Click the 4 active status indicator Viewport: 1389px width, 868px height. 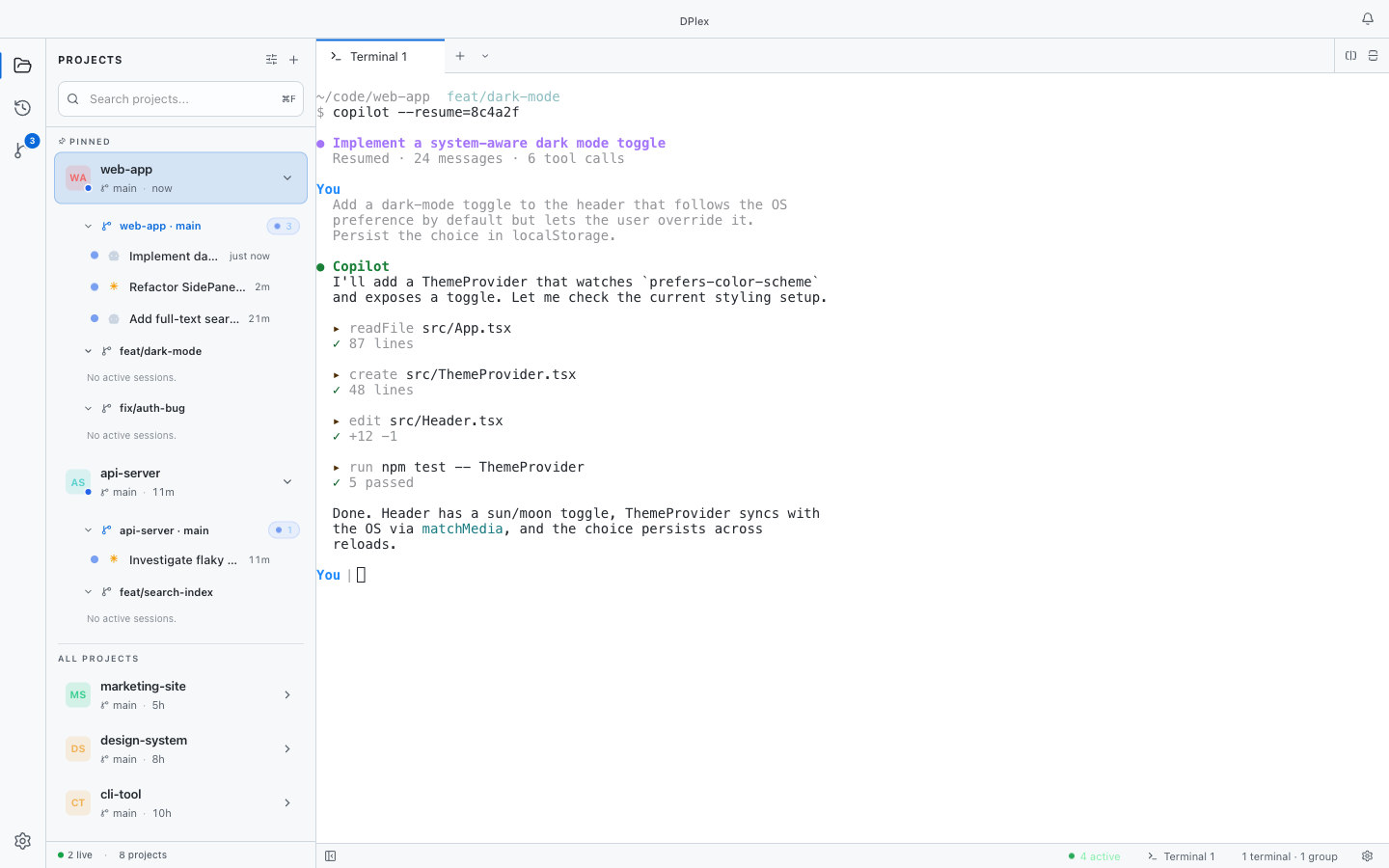point(1095,856)
